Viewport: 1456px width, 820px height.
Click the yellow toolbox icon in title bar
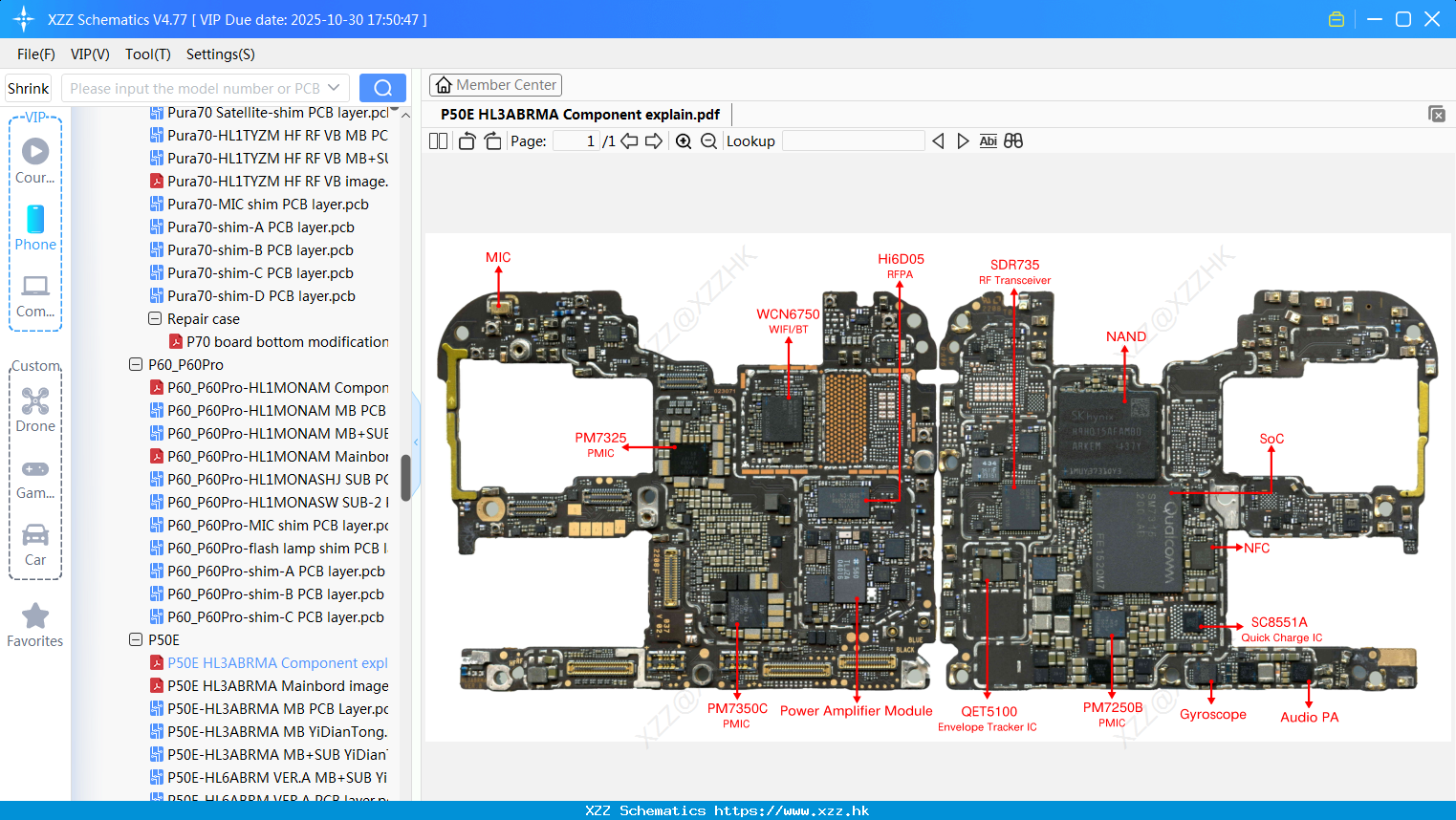1336,19
